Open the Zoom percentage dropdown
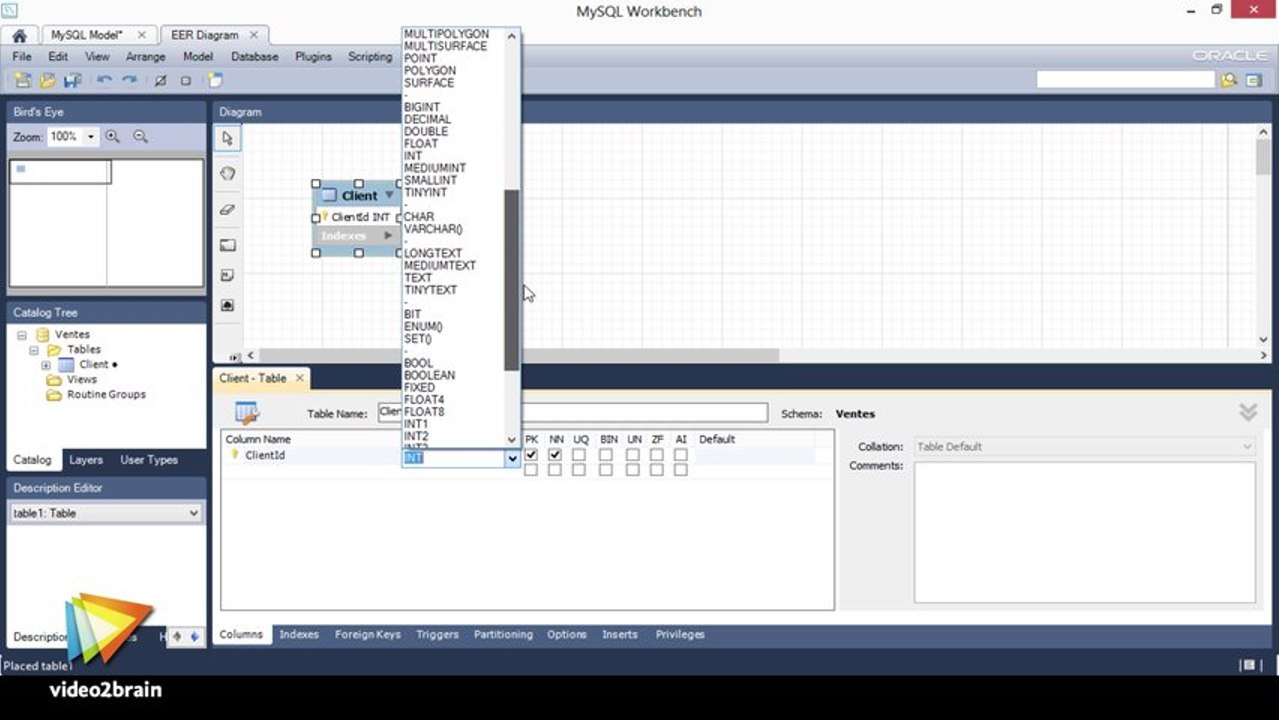Viewport: 1279px width, 720px height. click(x=91, y=136)
